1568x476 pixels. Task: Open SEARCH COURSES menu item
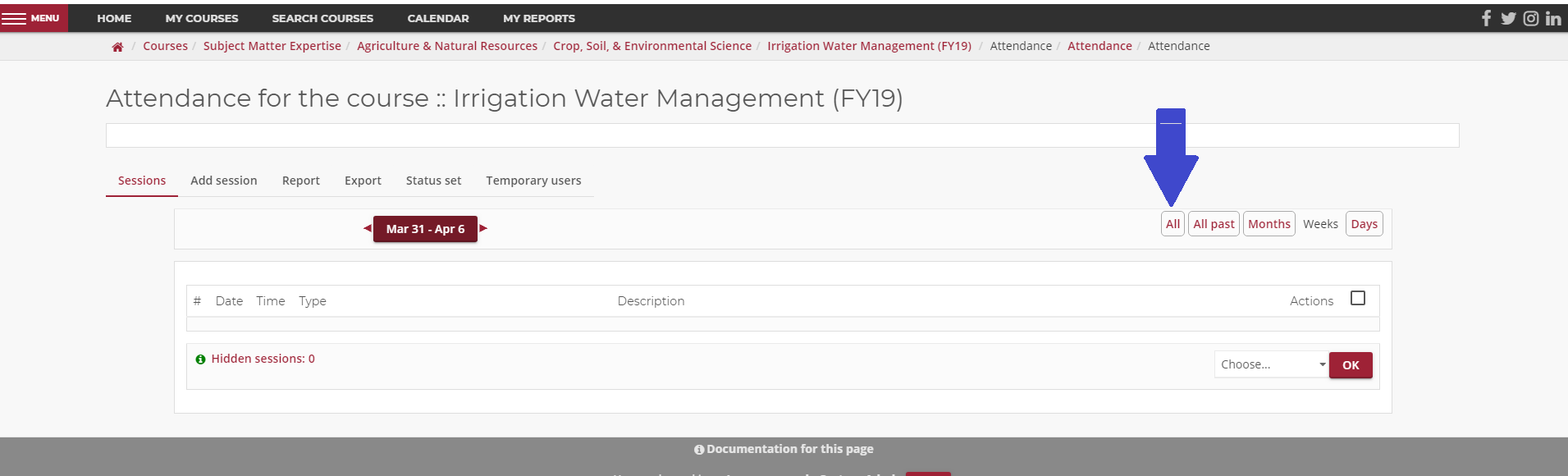coord(322,18)
